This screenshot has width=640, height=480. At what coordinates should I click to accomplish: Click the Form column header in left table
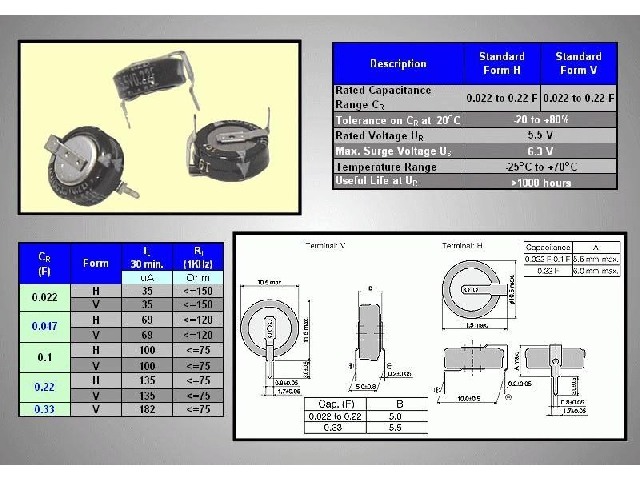(x=96, y=263)
